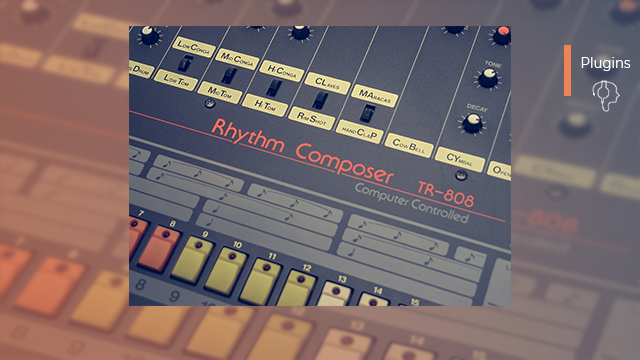640x360 pixels.
Task: Tap the yellow step 11 button
Action: [261, 282]
